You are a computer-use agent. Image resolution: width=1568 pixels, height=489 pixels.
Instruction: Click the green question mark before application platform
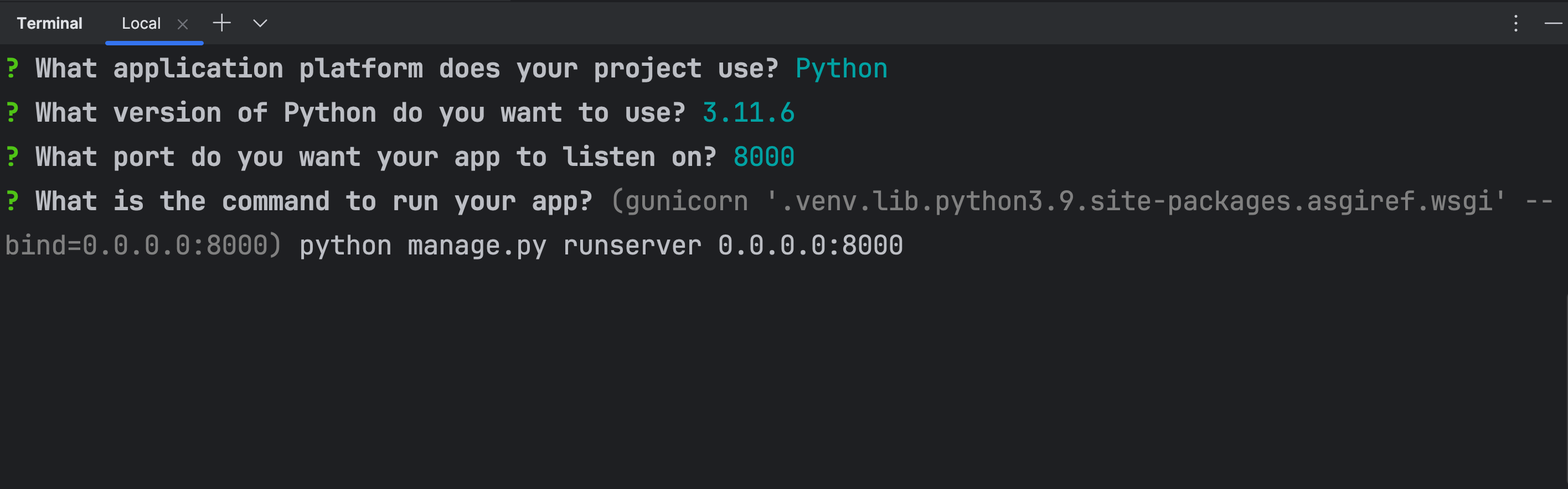[12, 68]
